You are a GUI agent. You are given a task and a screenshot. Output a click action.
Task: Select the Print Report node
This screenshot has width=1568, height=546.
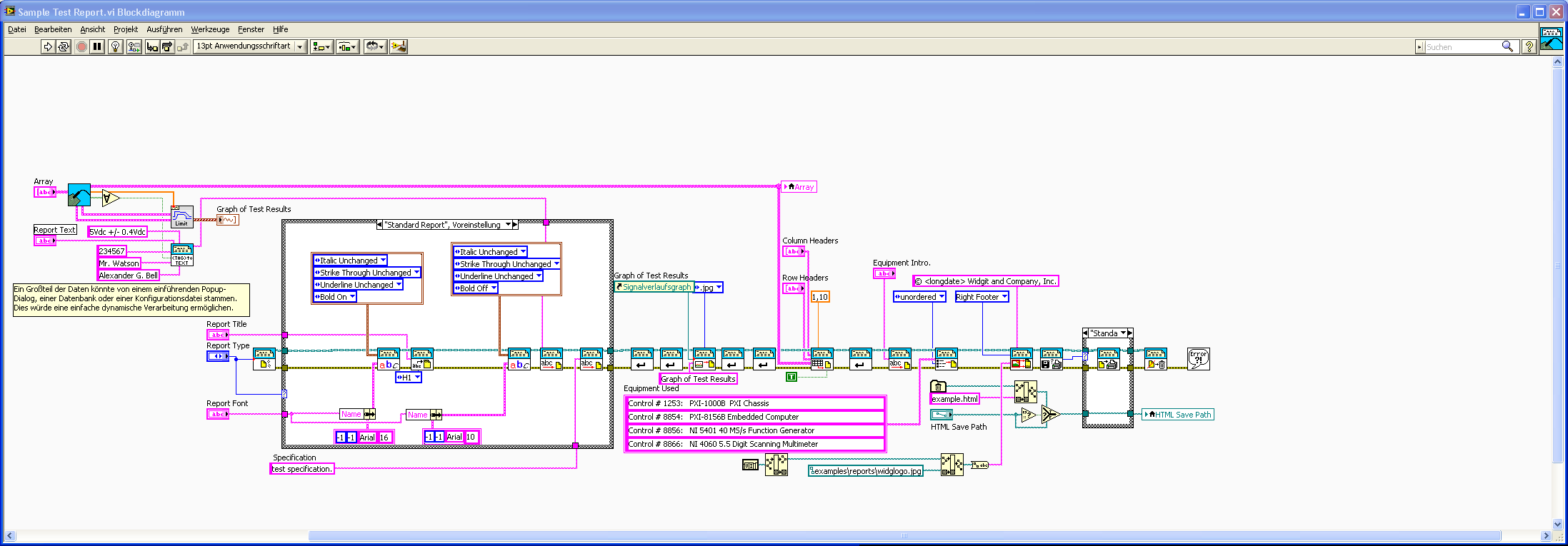1108,358
